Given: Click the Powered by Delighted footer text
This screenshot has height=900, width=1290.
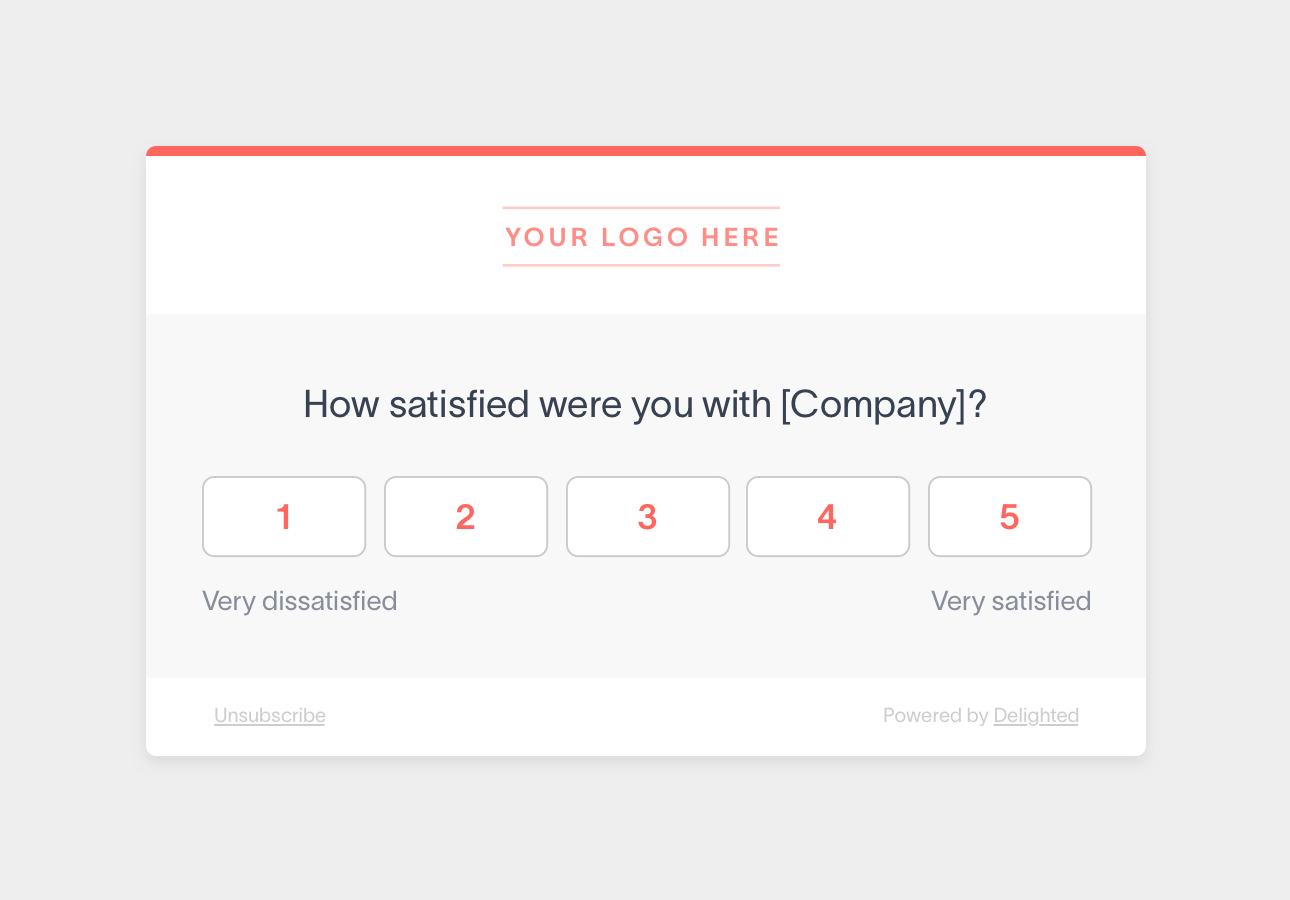Looking at the screenshot, I should click(x=980, y=715).
